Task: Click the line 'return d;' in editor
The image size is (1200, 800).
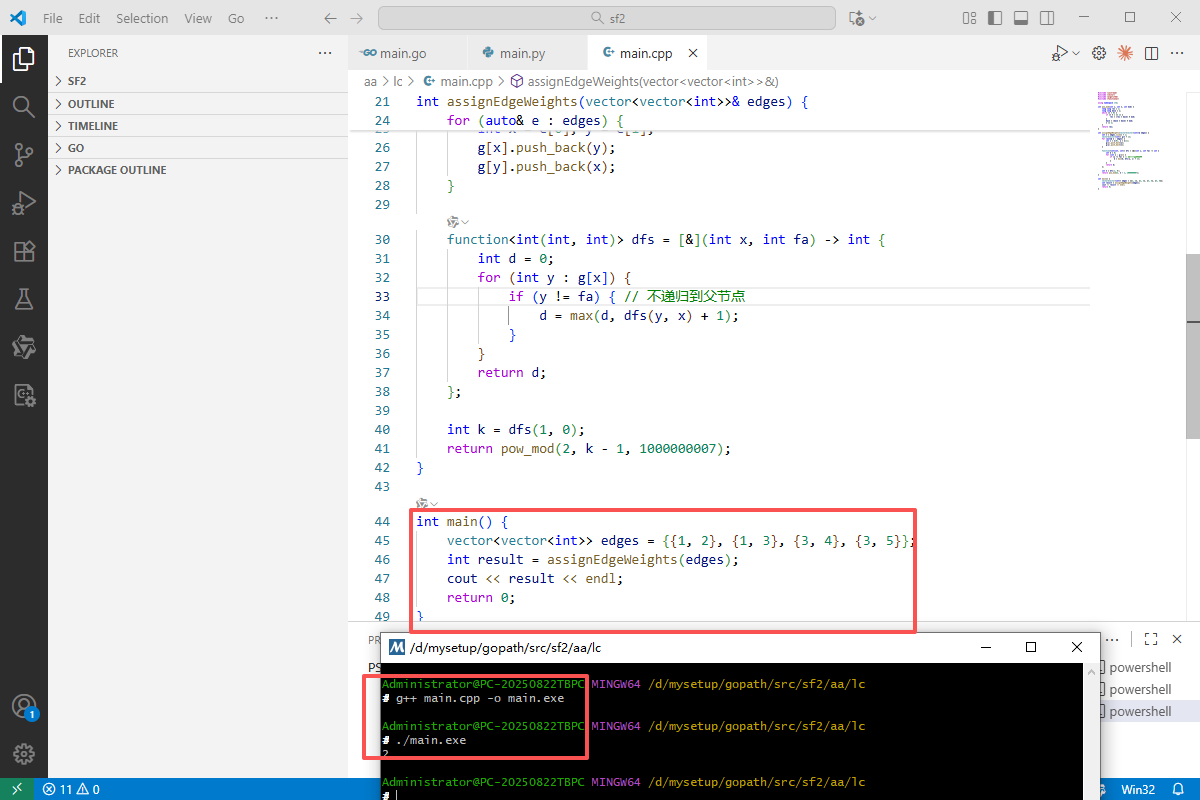Action: (x=512, y=372)
